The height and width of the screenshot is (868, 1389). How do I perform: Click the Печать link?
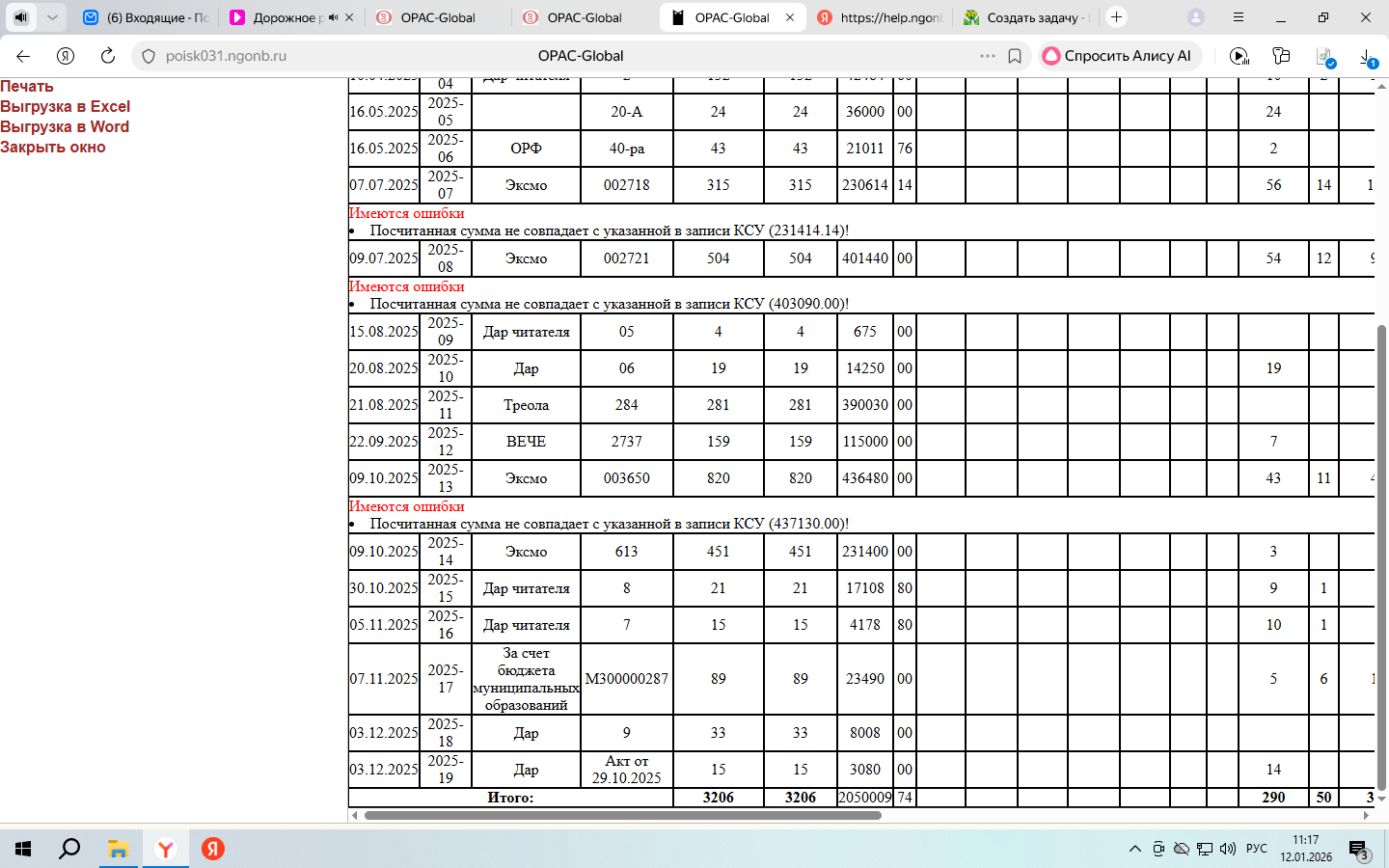(27, 86)
